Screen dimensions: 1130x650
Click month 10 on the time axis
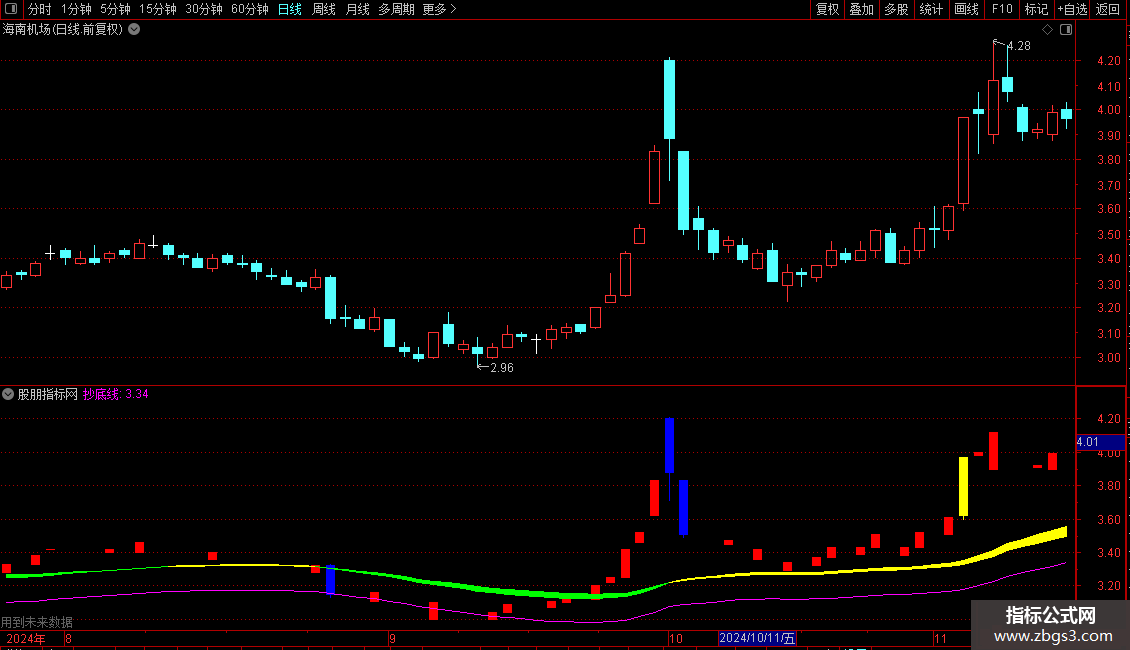[x=675, y=638]
